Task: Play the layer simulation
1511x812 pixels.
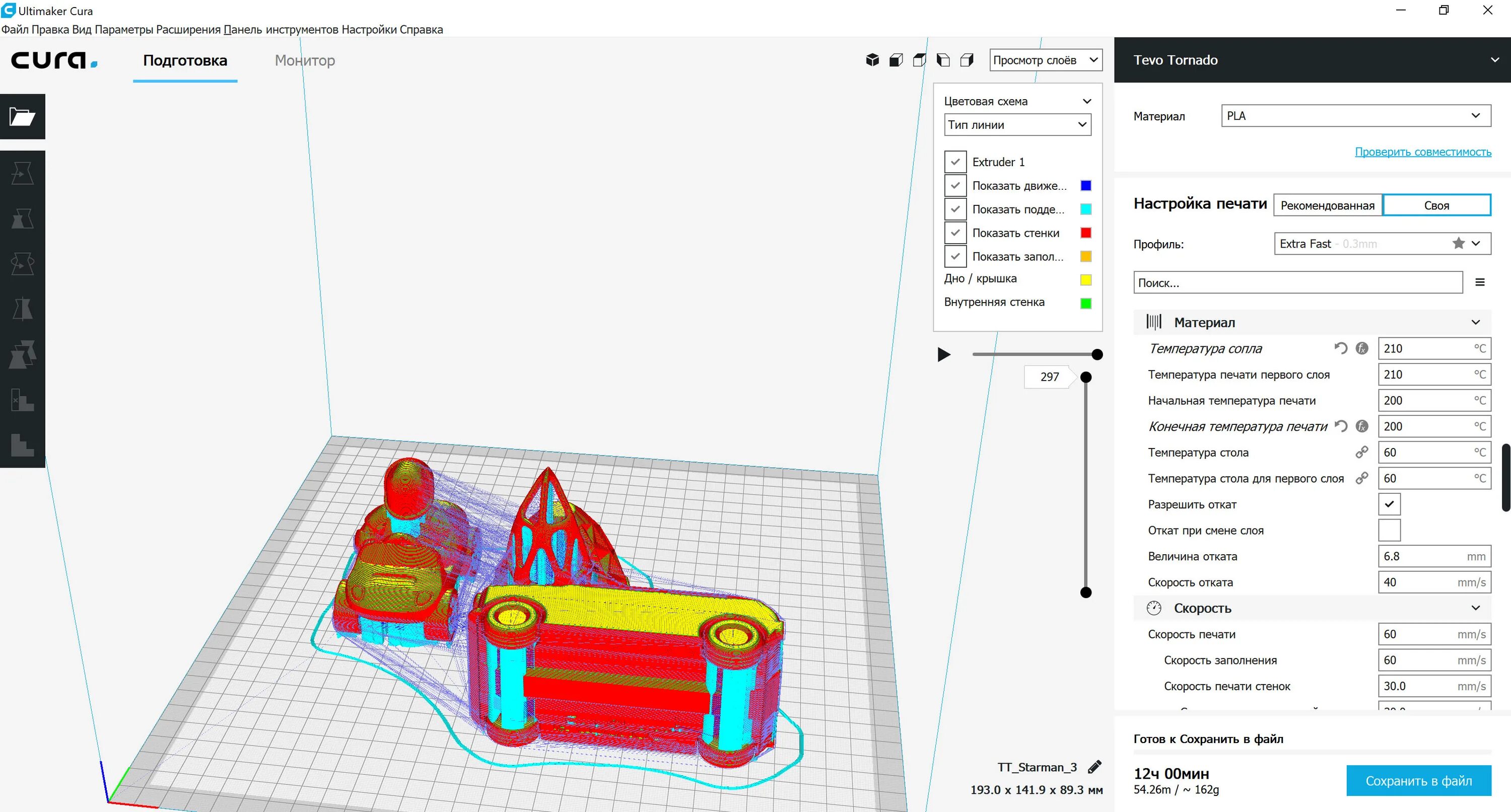Action: 943,354
